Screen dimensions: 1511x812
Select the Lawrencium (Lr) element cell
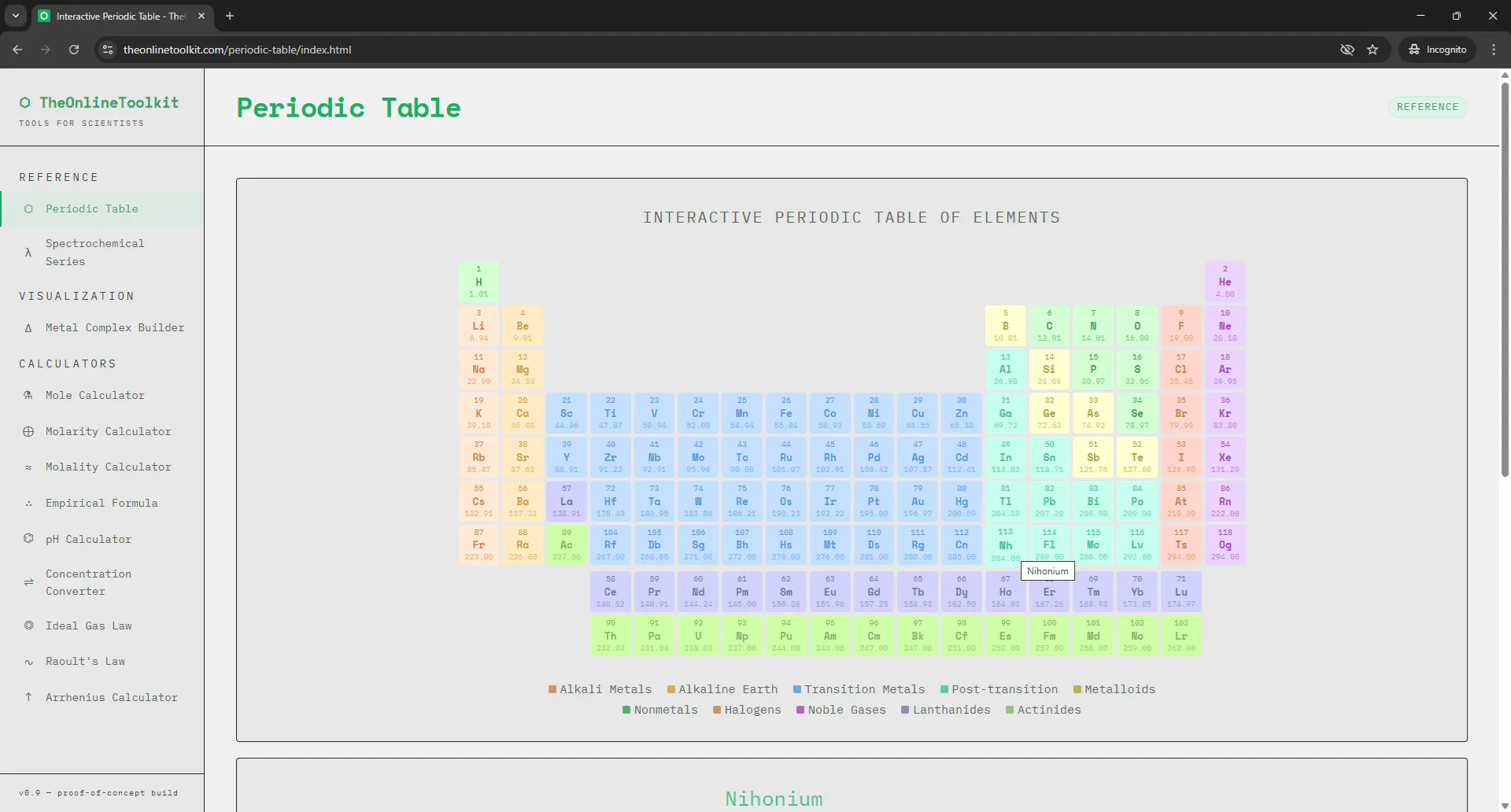1181,636
